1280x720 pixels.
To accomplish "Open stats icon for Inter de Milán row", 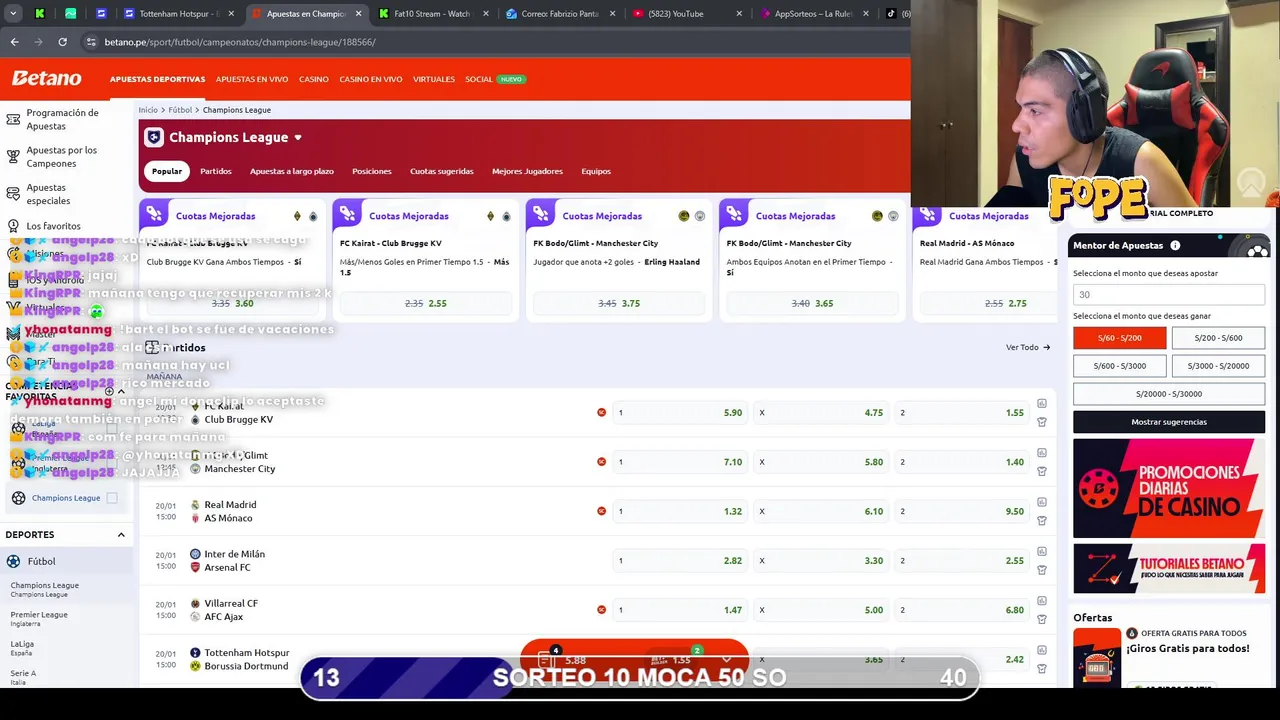I will coord(1041,551).
